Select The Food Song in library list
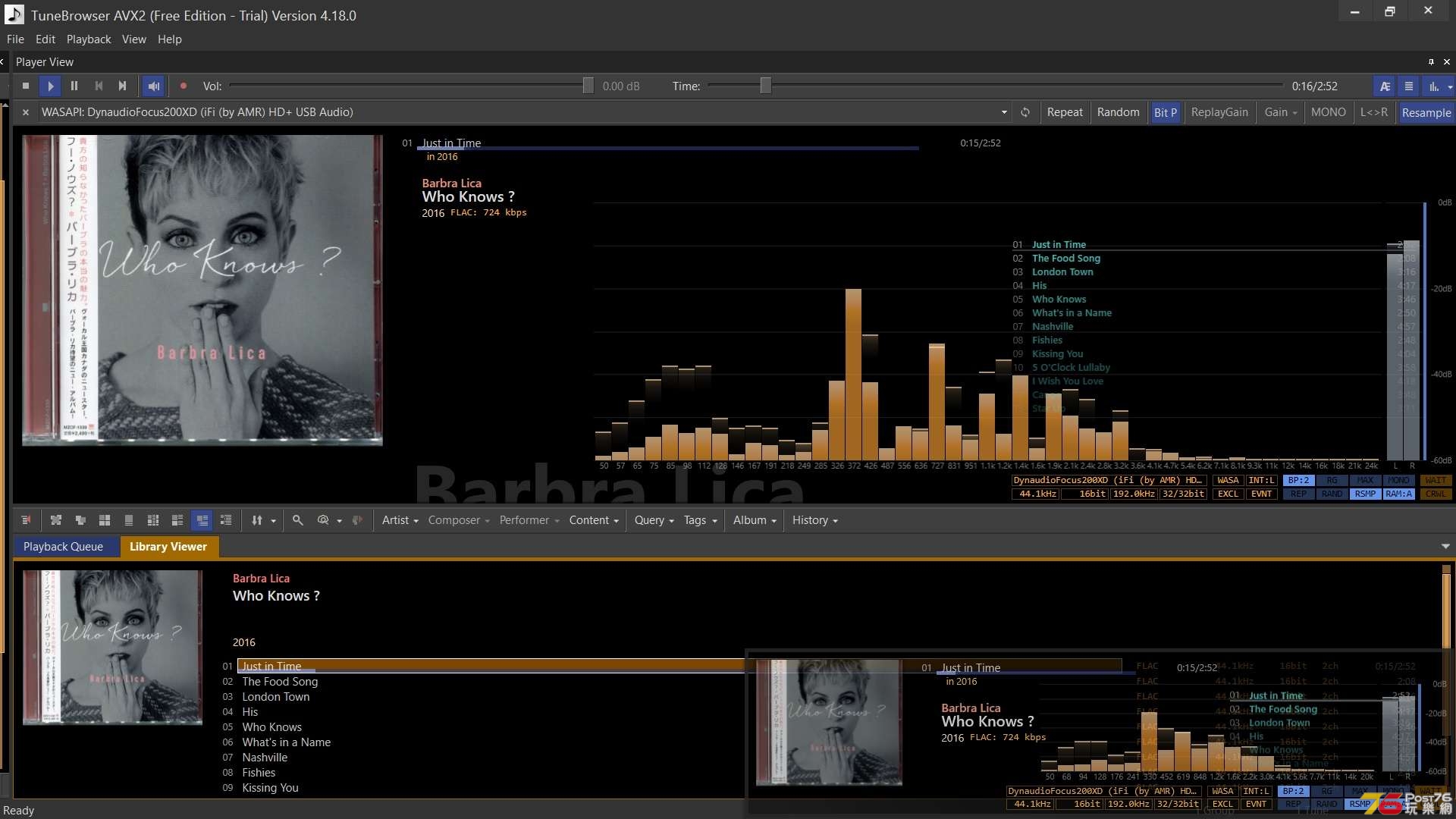 click(280, 682)
